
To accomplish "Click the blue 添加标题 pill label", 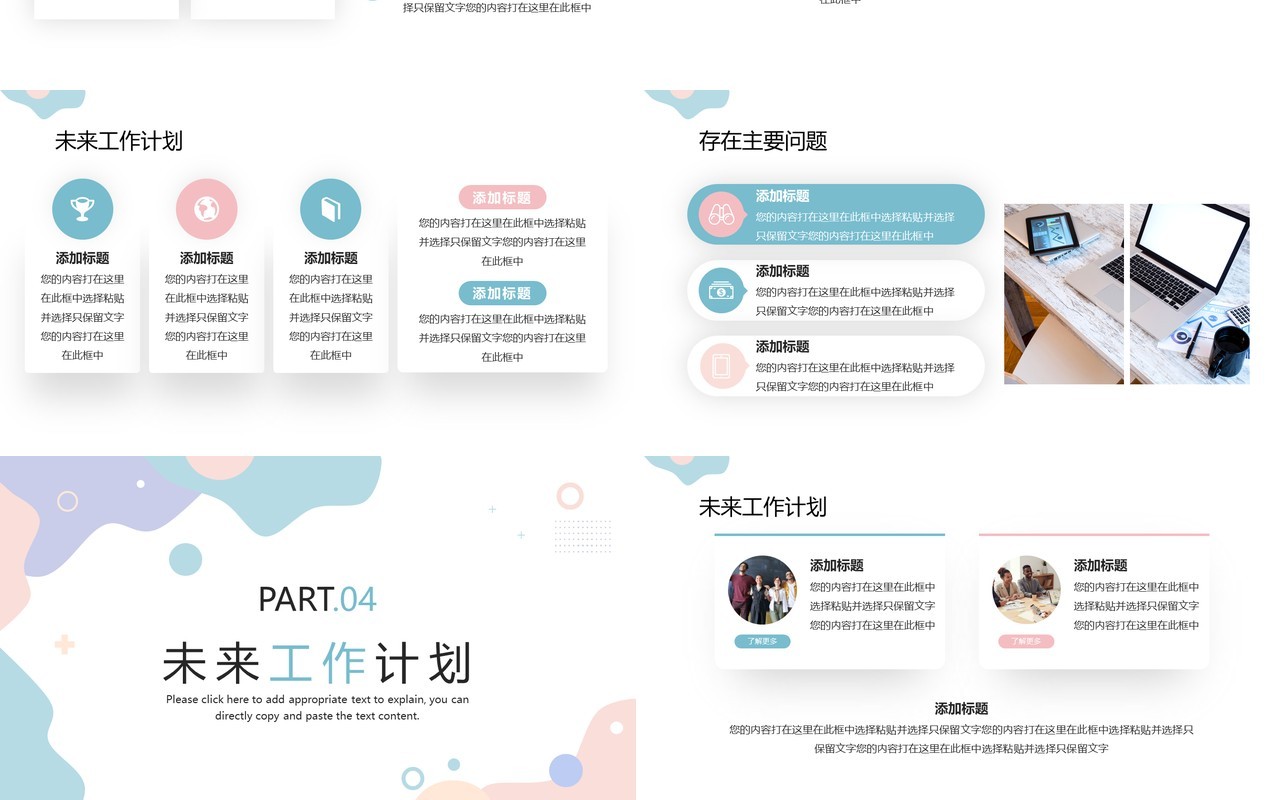I will coord(502,293).
